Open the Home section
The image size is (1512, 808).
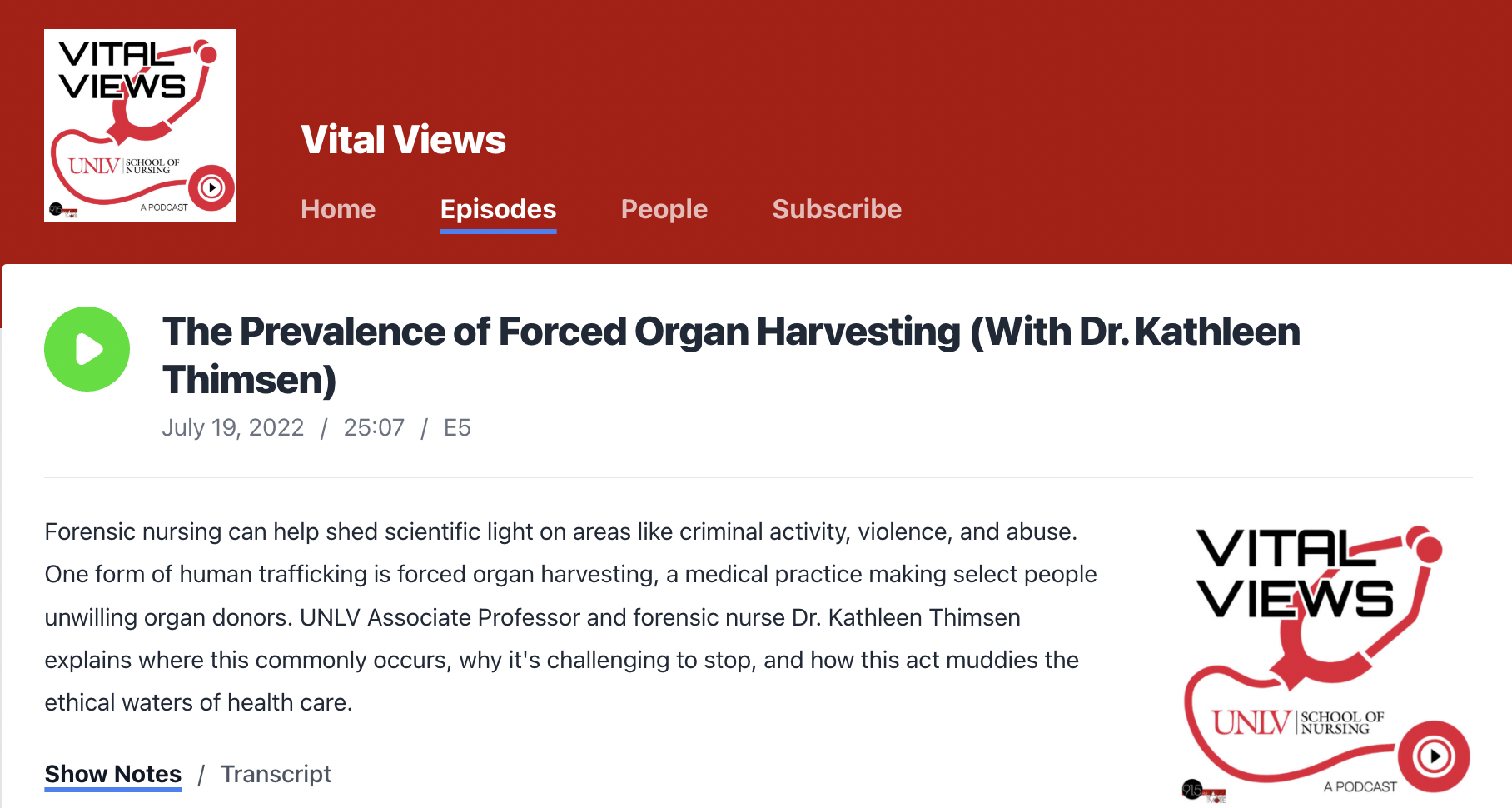coord(338,209)
